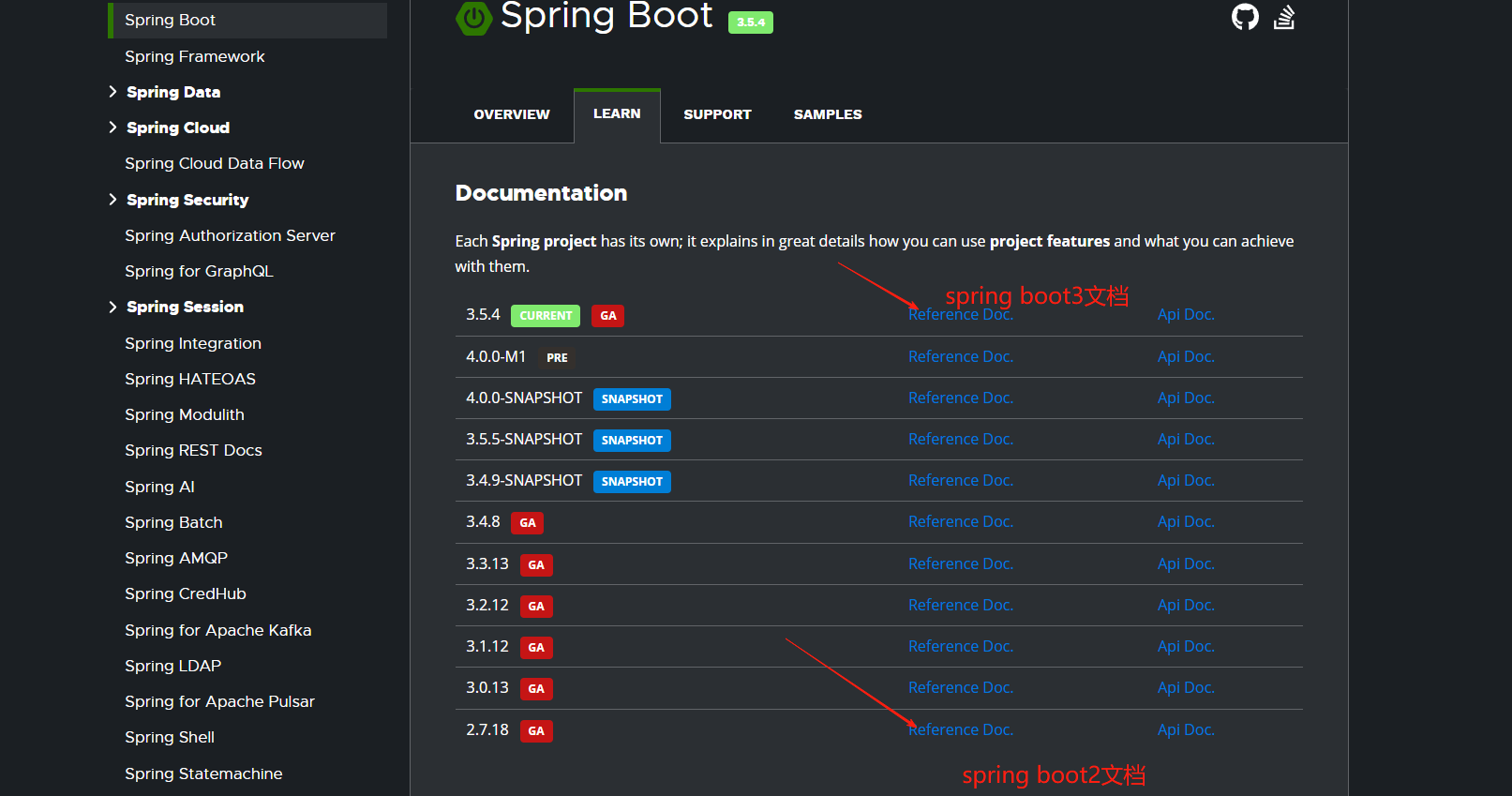The width and height of the screenshot is (1512, 796).
Task: Click the Documentation heading
Action: pyautogui.click(x=541, y=193)
